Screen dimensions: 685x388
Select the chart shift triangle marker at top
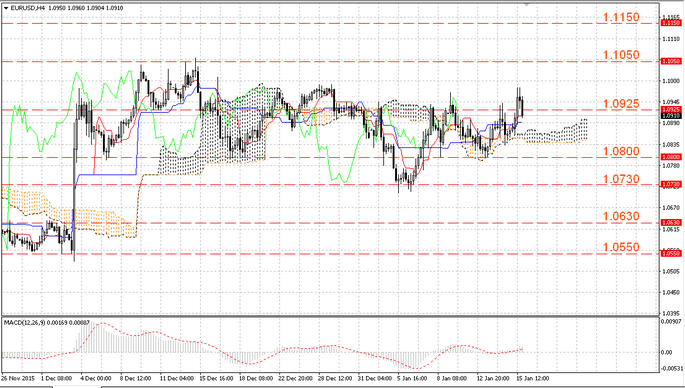click(x=527, y=4)
